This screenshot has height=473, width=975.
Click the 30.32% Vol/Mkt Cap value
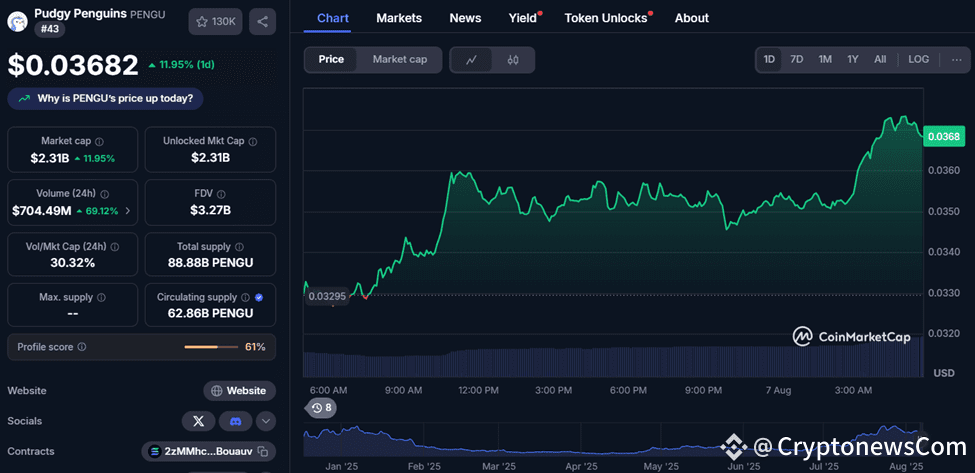pyautogui.click(x=73, y=263)
